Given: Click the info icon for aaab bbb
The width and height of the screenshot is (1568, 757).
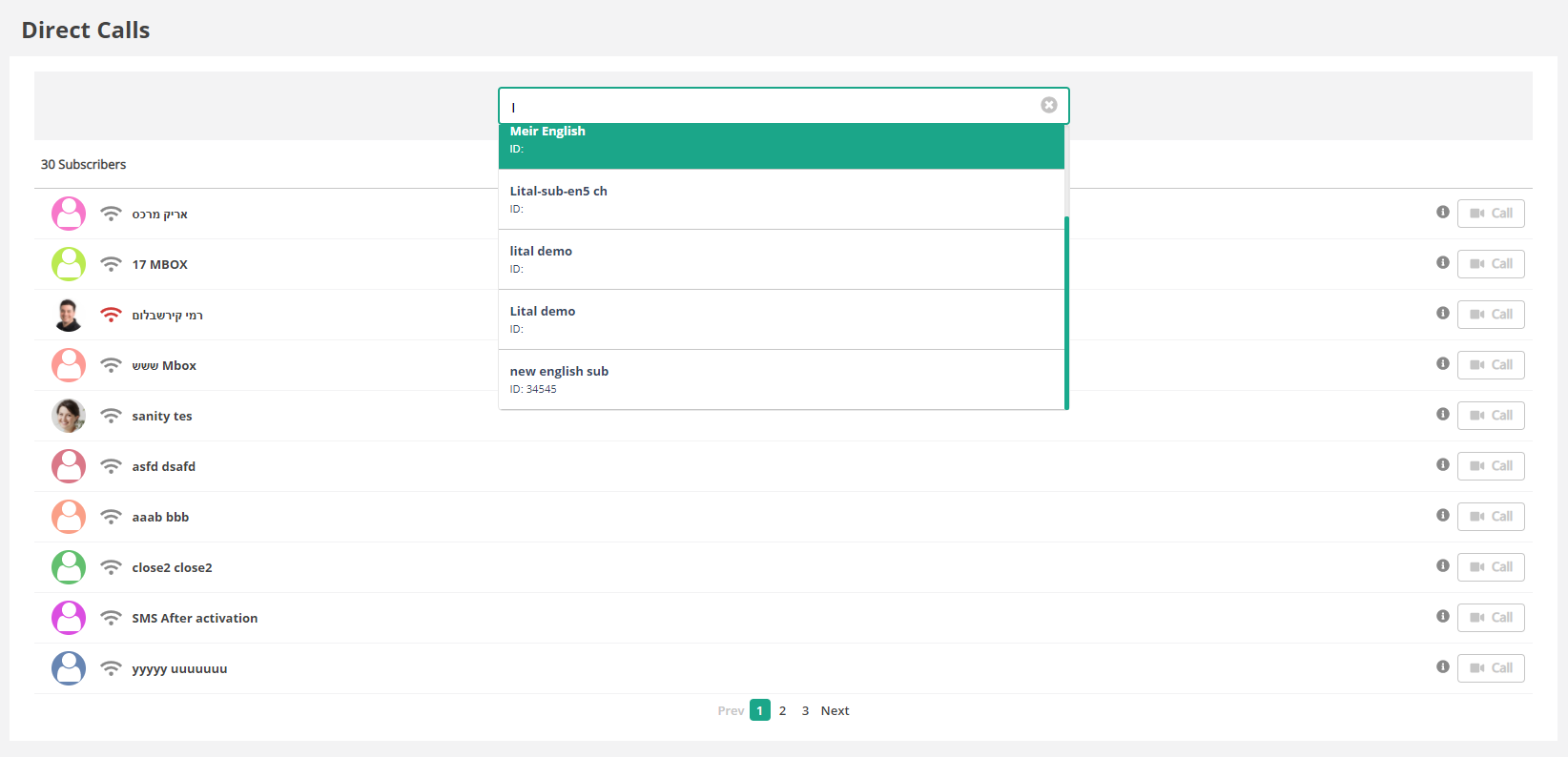Looking at the screenshot, I should pos(1442,516).
